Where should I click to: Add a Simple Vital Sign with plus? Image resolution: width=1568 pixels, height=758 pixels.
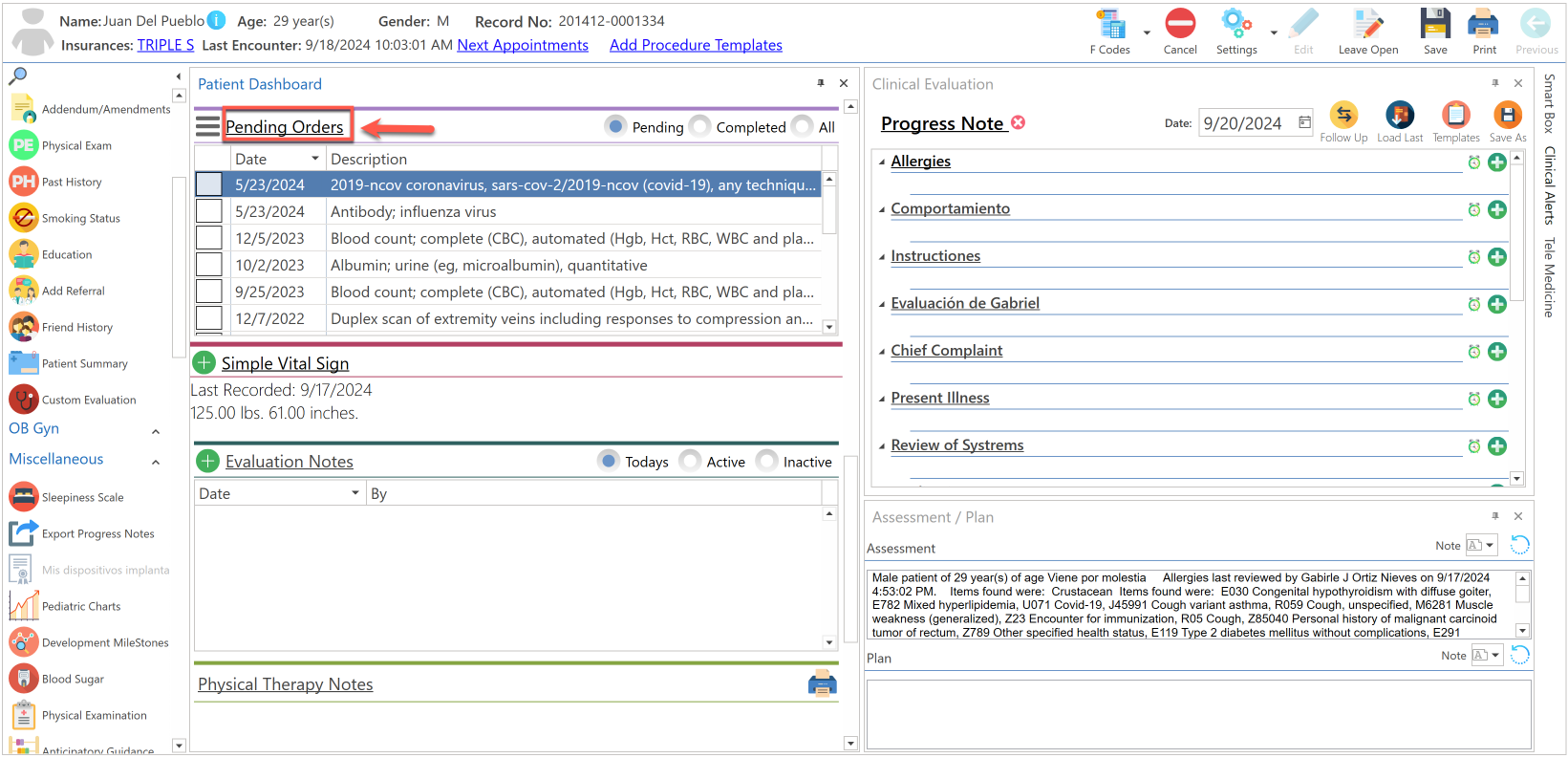pos(204,362)
